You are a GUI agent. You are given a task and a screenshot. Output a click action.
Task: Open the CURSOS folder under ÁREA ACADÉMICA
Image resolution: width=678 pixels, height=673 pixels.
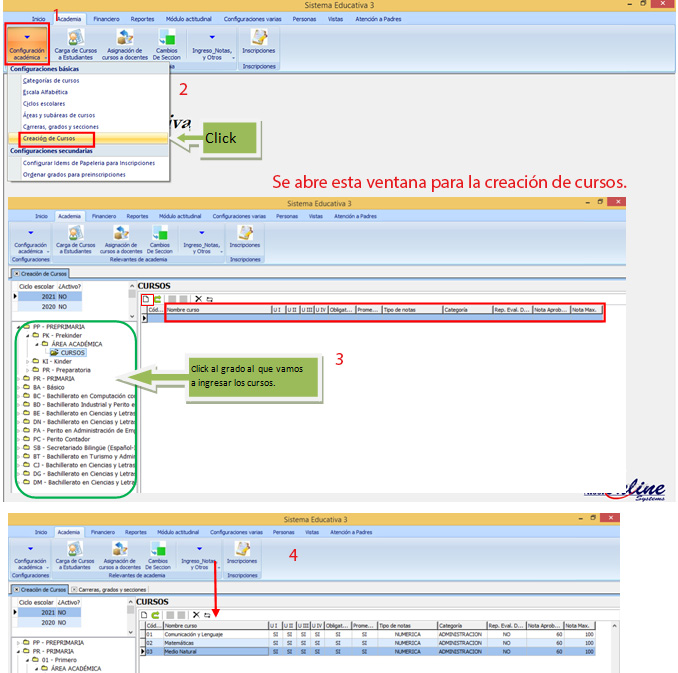coord(71,352)
